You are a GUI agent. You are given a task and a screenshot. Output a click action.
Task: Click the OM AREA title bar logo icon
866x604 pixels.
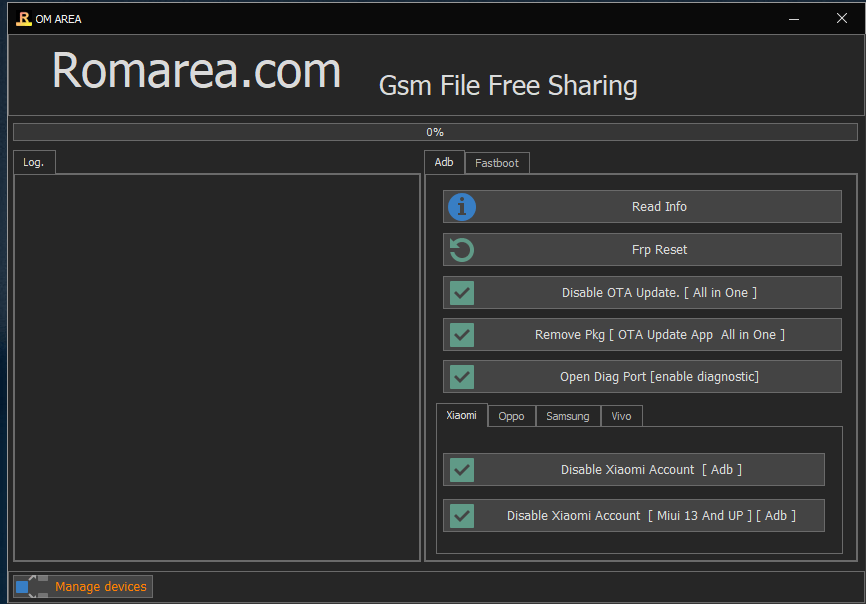[x=22, y=18]
